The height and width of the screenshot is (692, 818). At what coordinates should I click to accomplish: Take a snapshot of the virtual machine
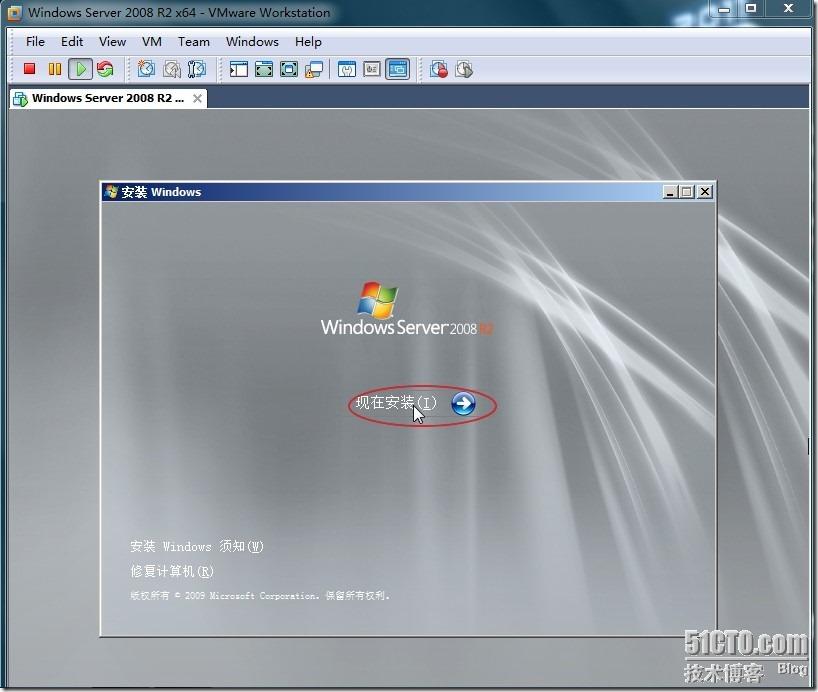(x=146, y=69)
